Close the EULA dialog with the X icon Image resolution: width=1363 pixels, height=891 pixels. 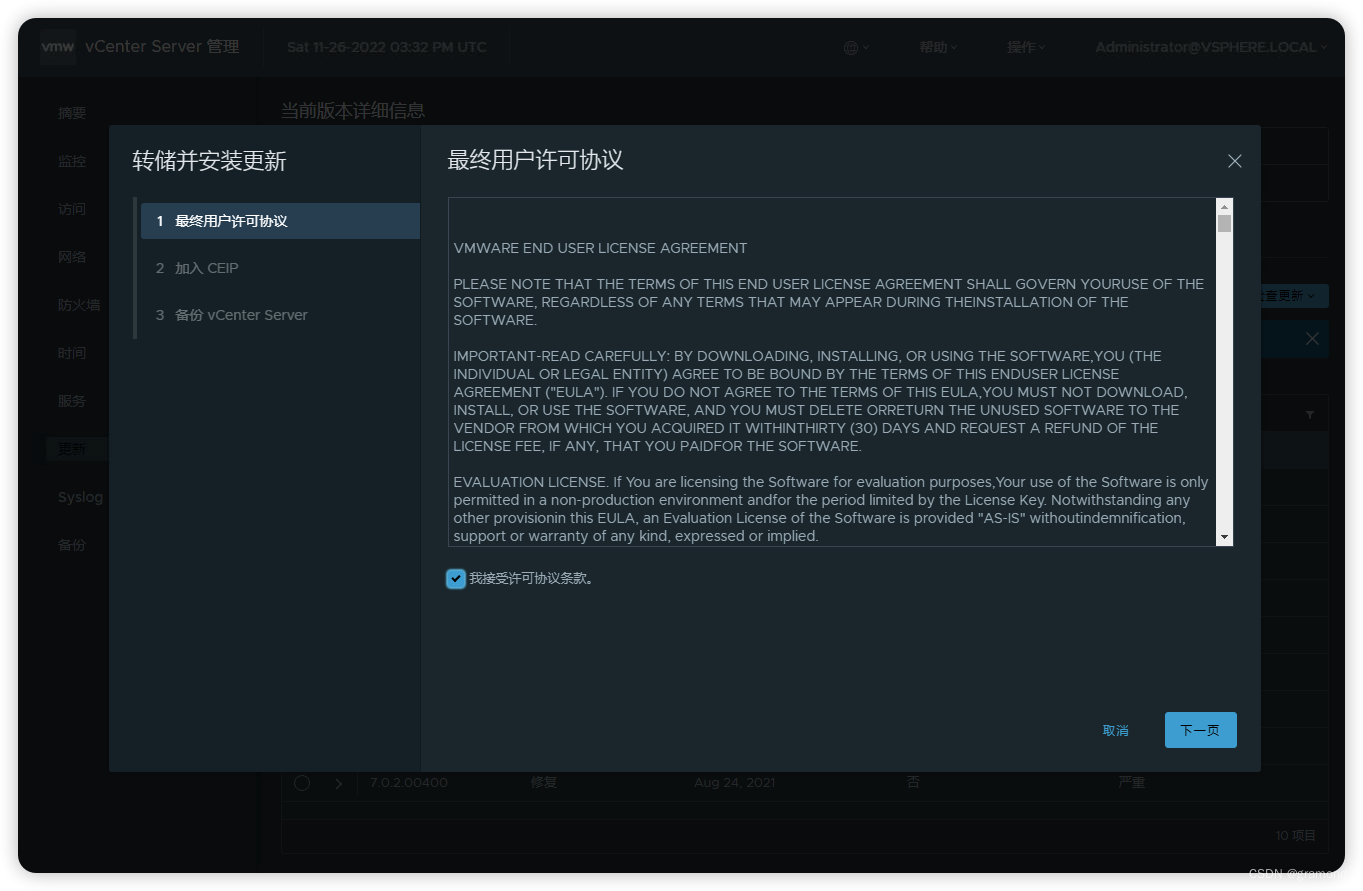tap(1234, 161)
